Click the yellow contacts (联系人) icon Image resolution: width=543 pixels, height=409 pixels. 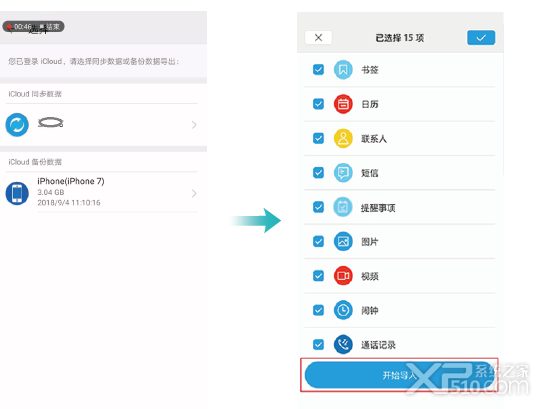click(343, 138)
